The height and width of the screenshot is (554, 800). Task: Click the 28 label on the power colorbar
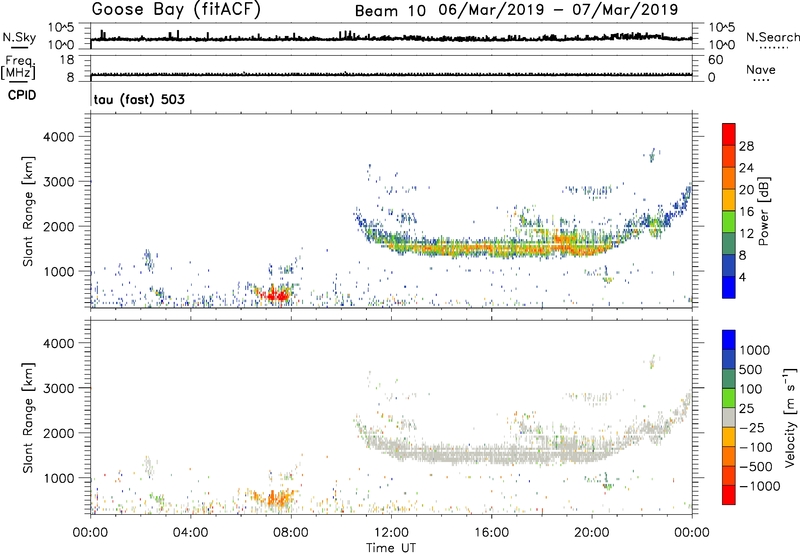point(746,146)
